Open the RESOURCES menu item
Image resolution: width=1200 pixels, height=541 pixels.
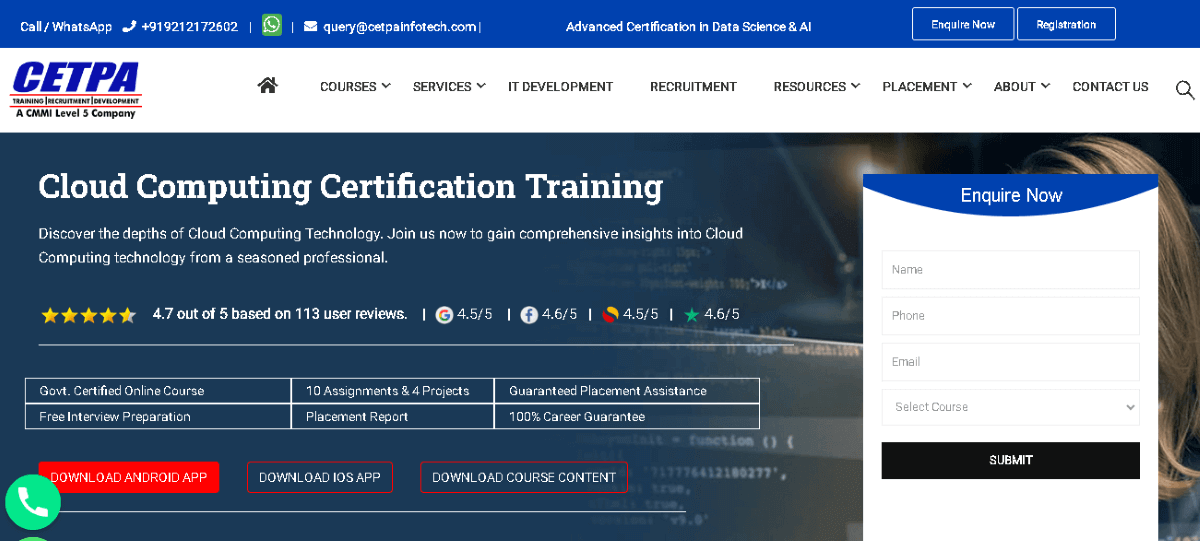810,87
